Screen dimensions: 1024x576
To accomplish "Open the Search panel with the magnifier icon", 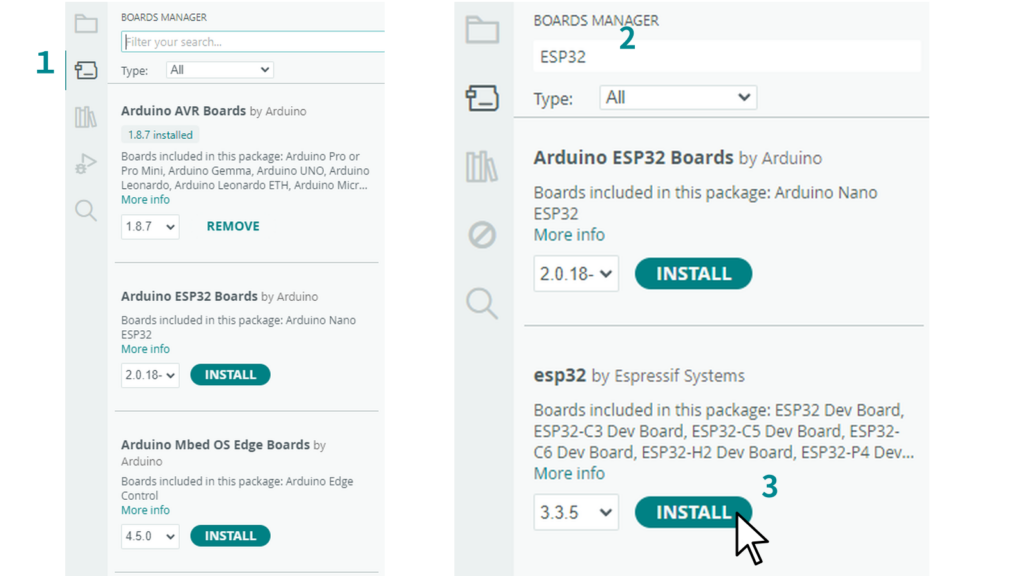I will click(x=85, y=210).
